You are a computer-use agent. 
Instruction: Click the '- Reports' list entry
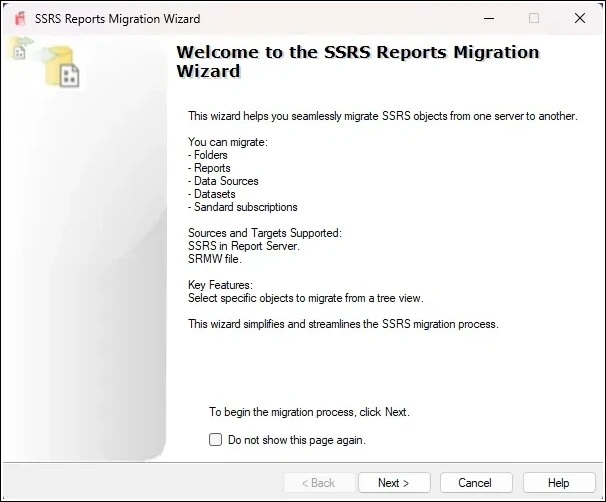coord(209,168)
